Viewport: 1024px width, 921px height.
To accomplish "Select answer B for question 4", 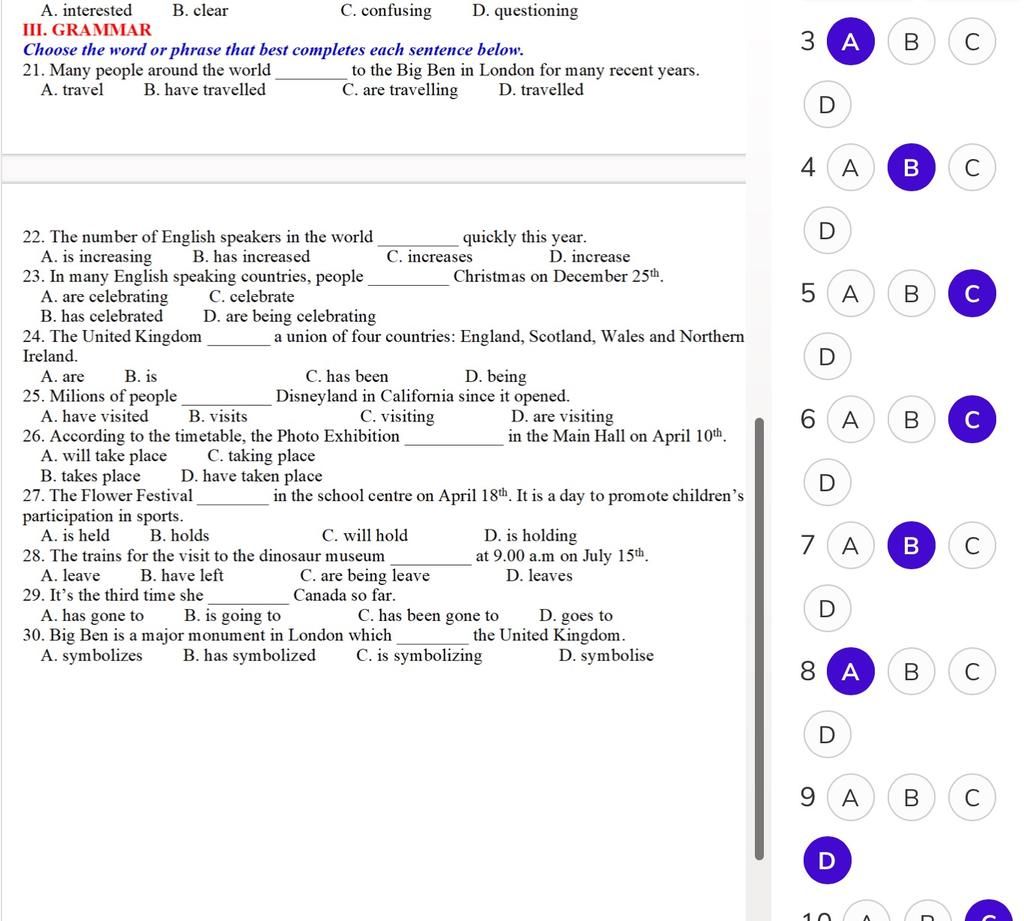I will tap(911, 167).
